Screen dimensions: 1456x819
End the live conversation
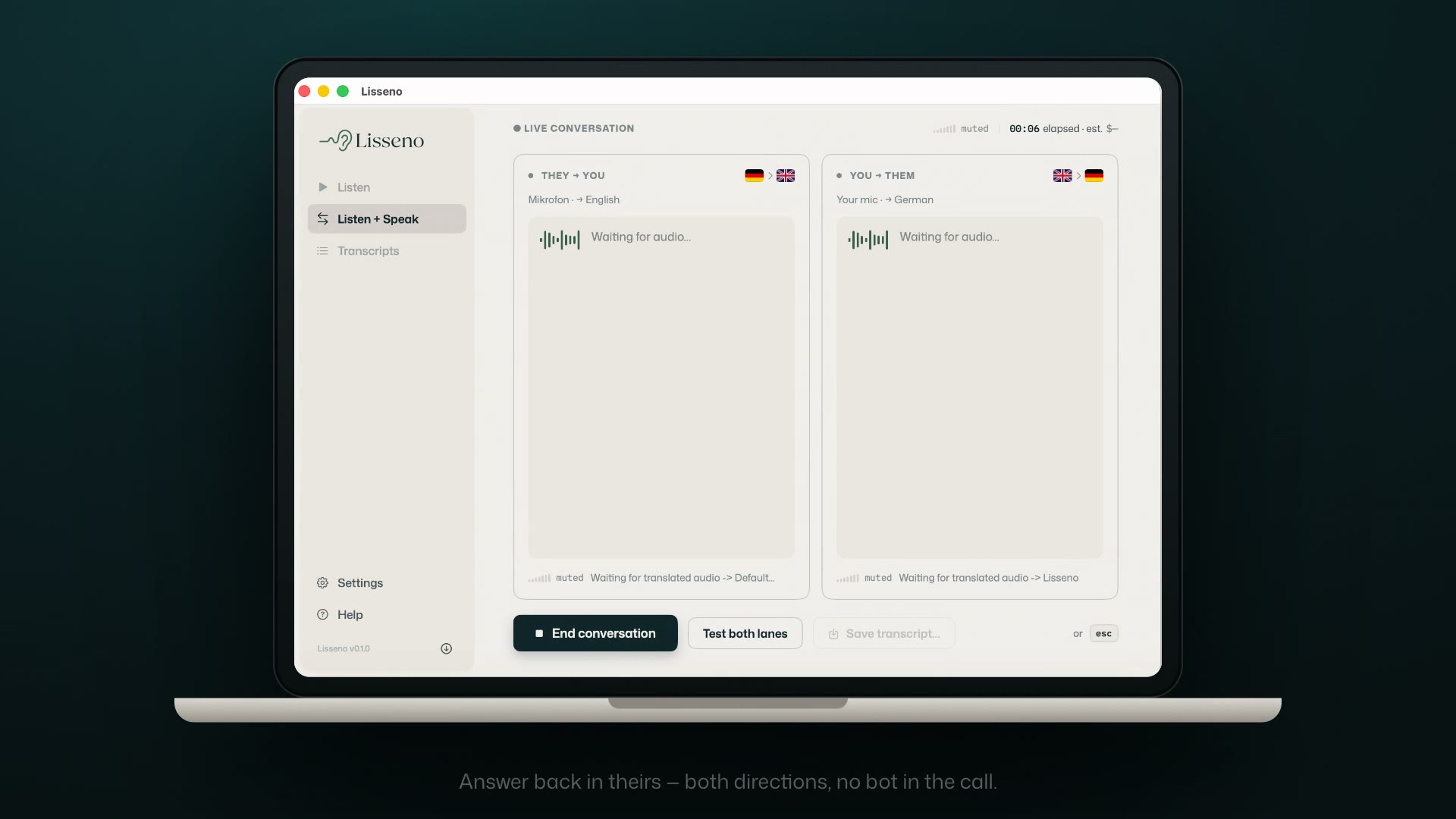click(595, 633)
